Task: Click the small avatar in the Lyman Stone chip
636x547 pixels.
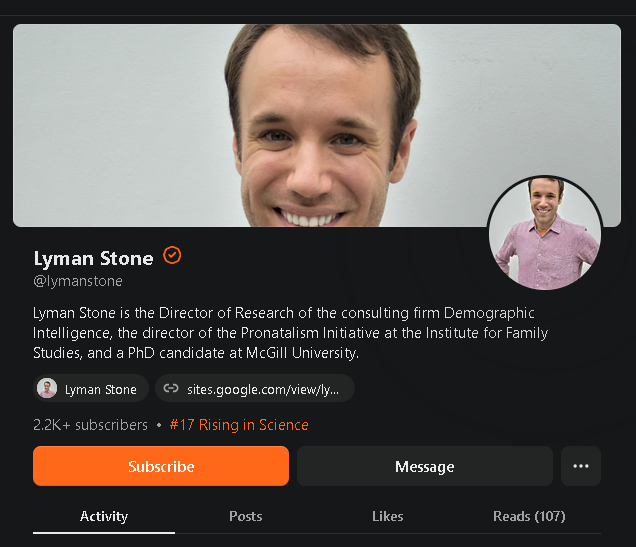Action: (x=47, y=388)
